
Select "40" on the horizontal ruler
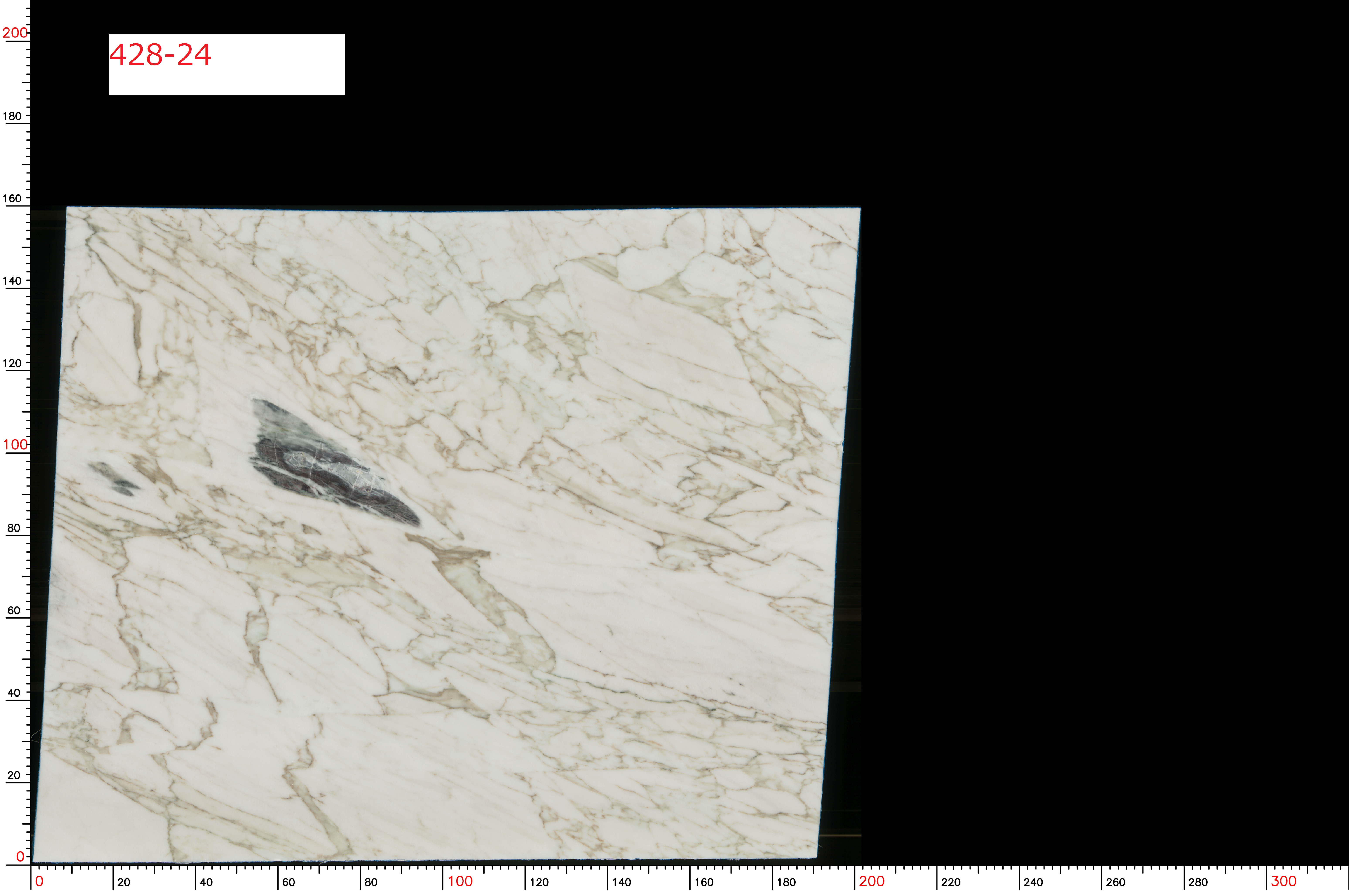[206, 882]
